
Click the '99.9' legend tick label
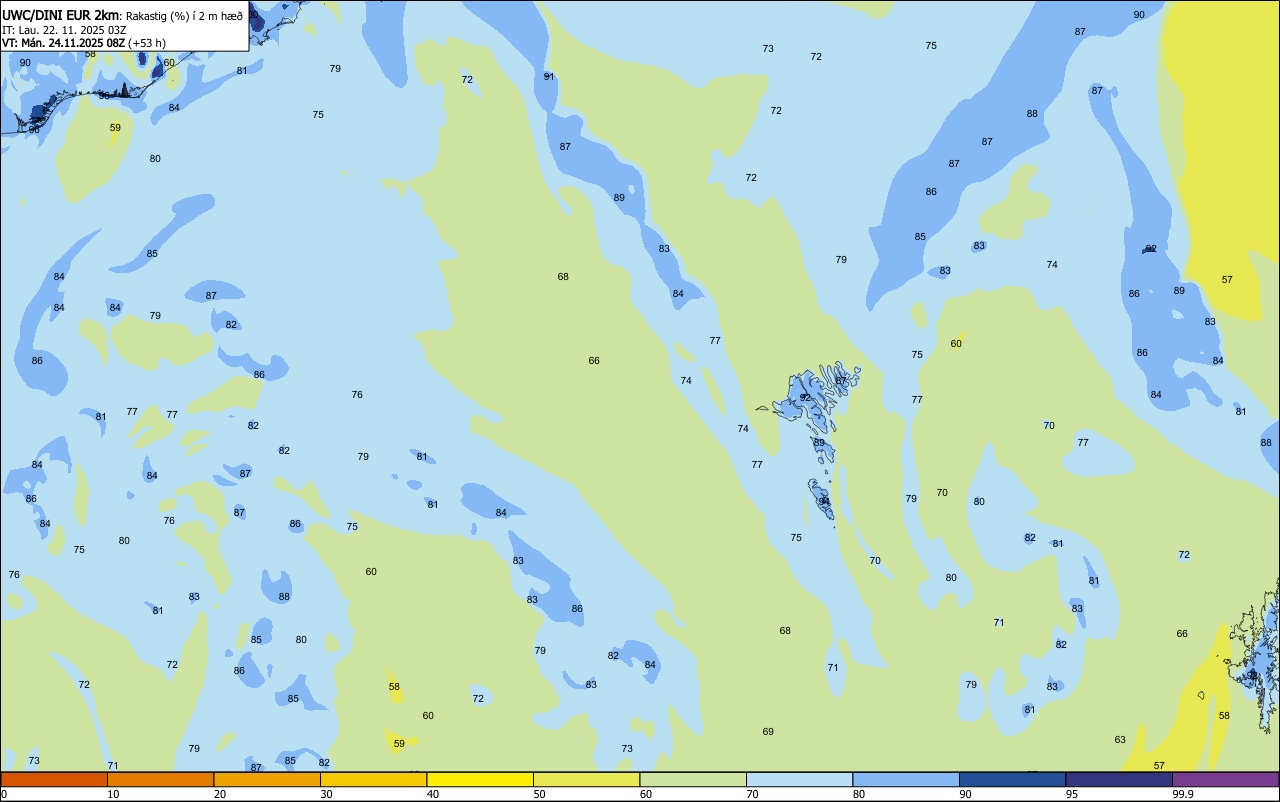[x=1183, y=794]
